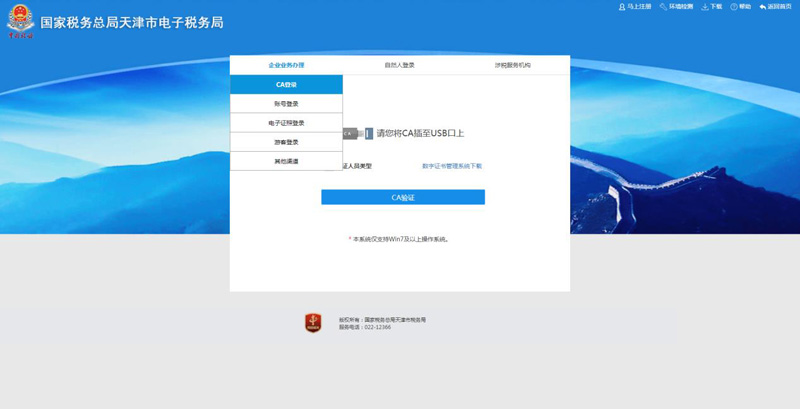Image resolution: width=800 pixels, height=409 pixels.
Task: Select 其他渠道 menu option
Action: 286,161
